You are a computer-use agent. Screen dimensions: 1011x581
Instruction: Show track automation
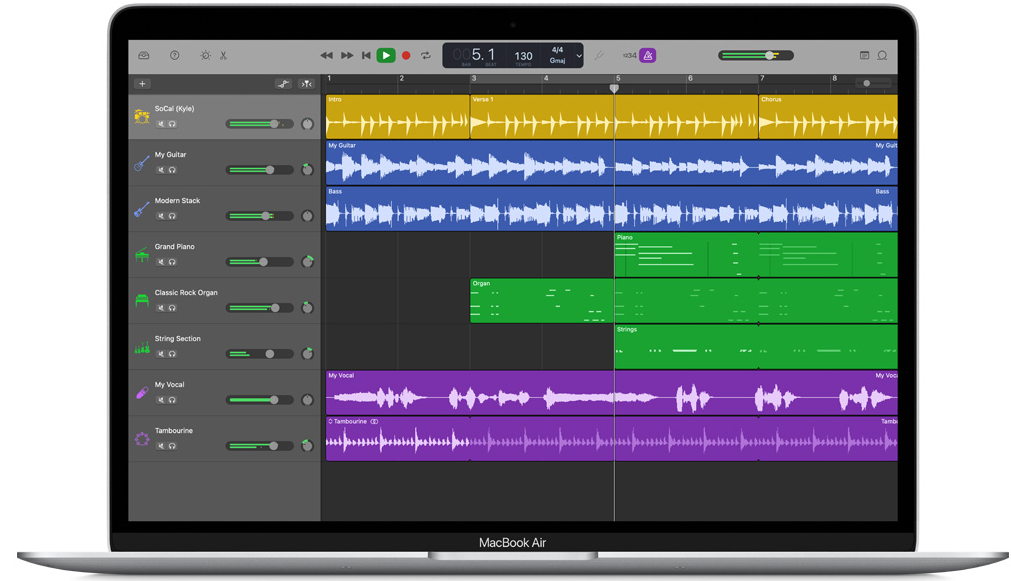point(283,84)
